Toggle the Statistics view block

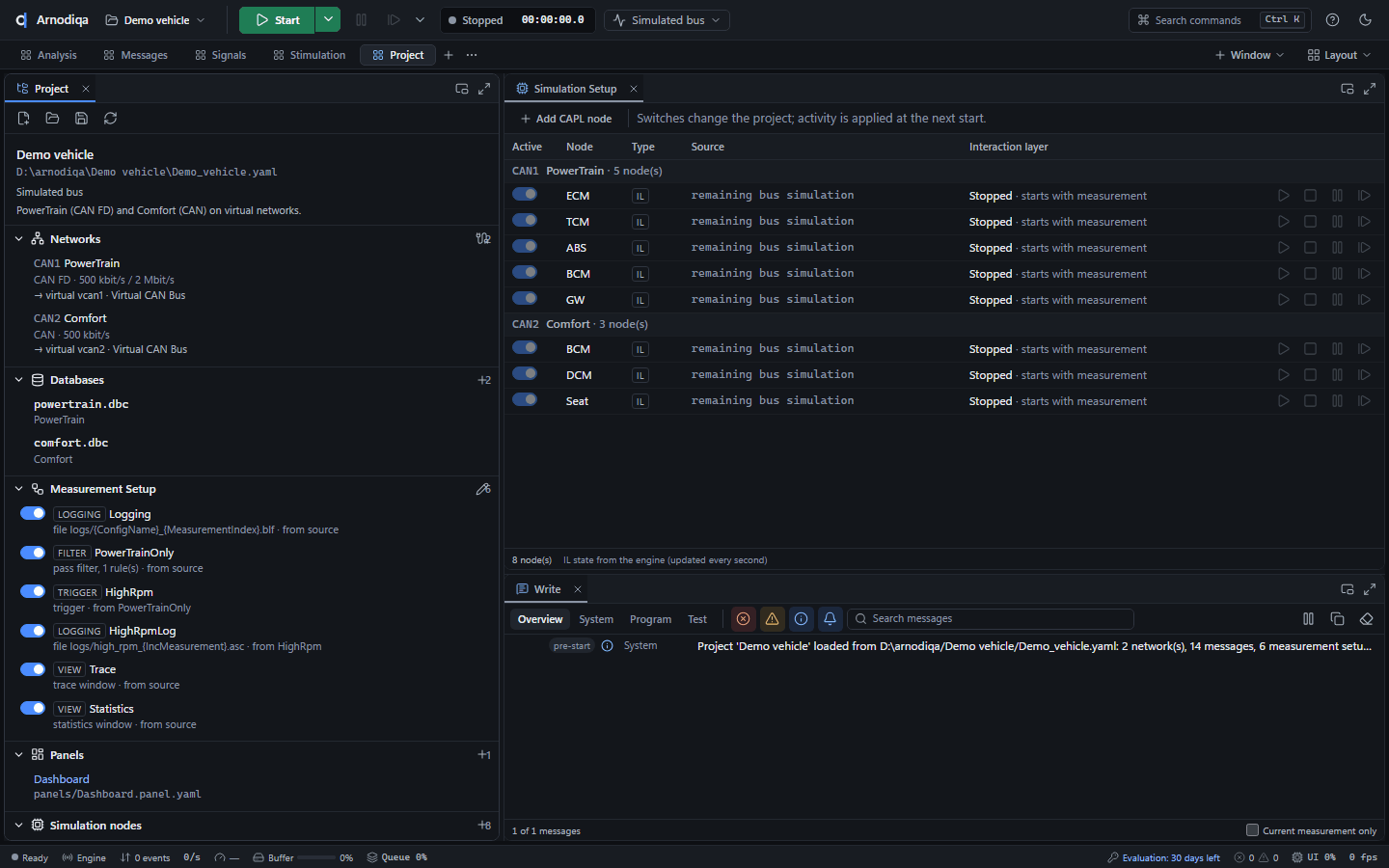click(33, 709)
